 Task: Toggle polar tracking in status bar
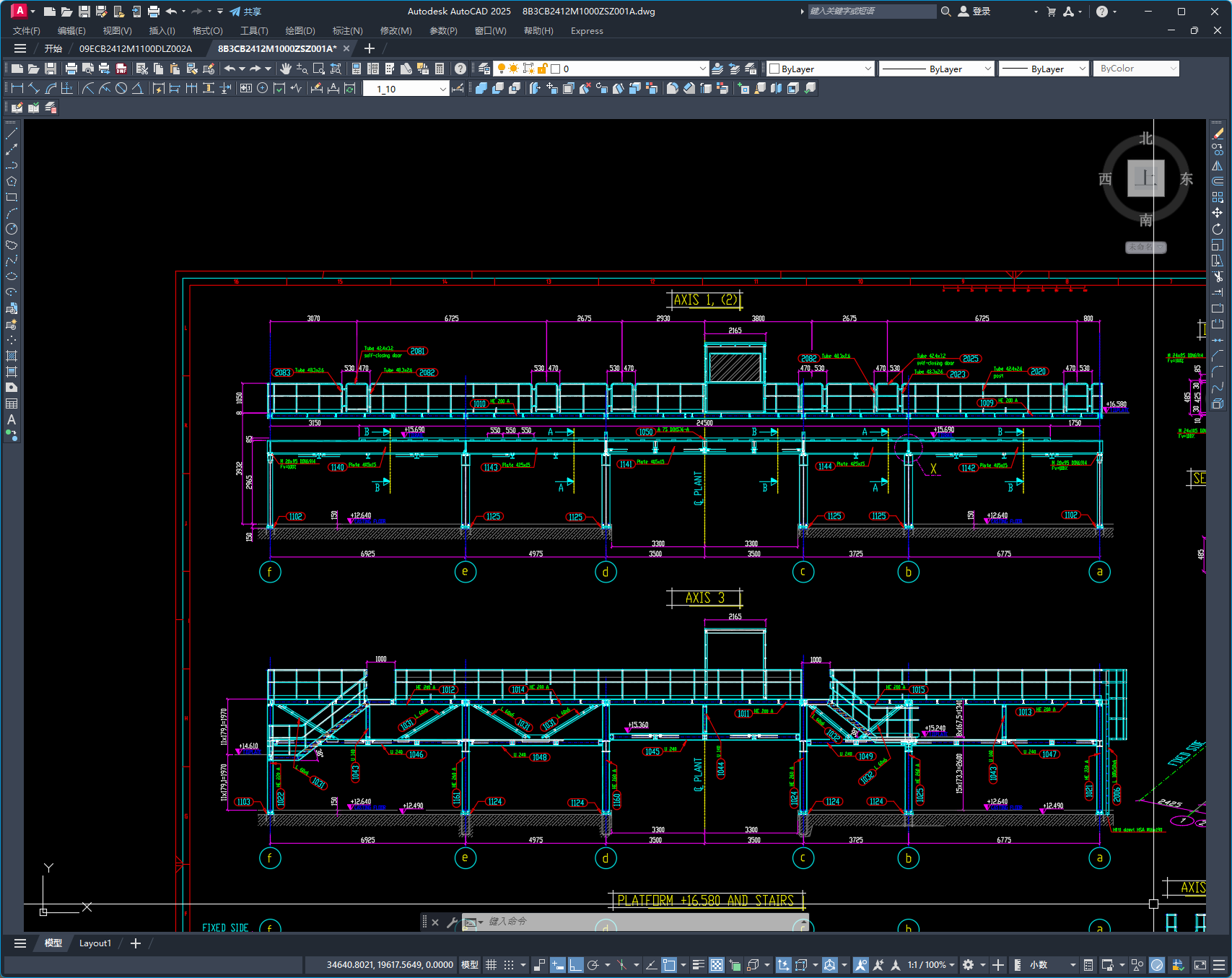coord(593,965)
